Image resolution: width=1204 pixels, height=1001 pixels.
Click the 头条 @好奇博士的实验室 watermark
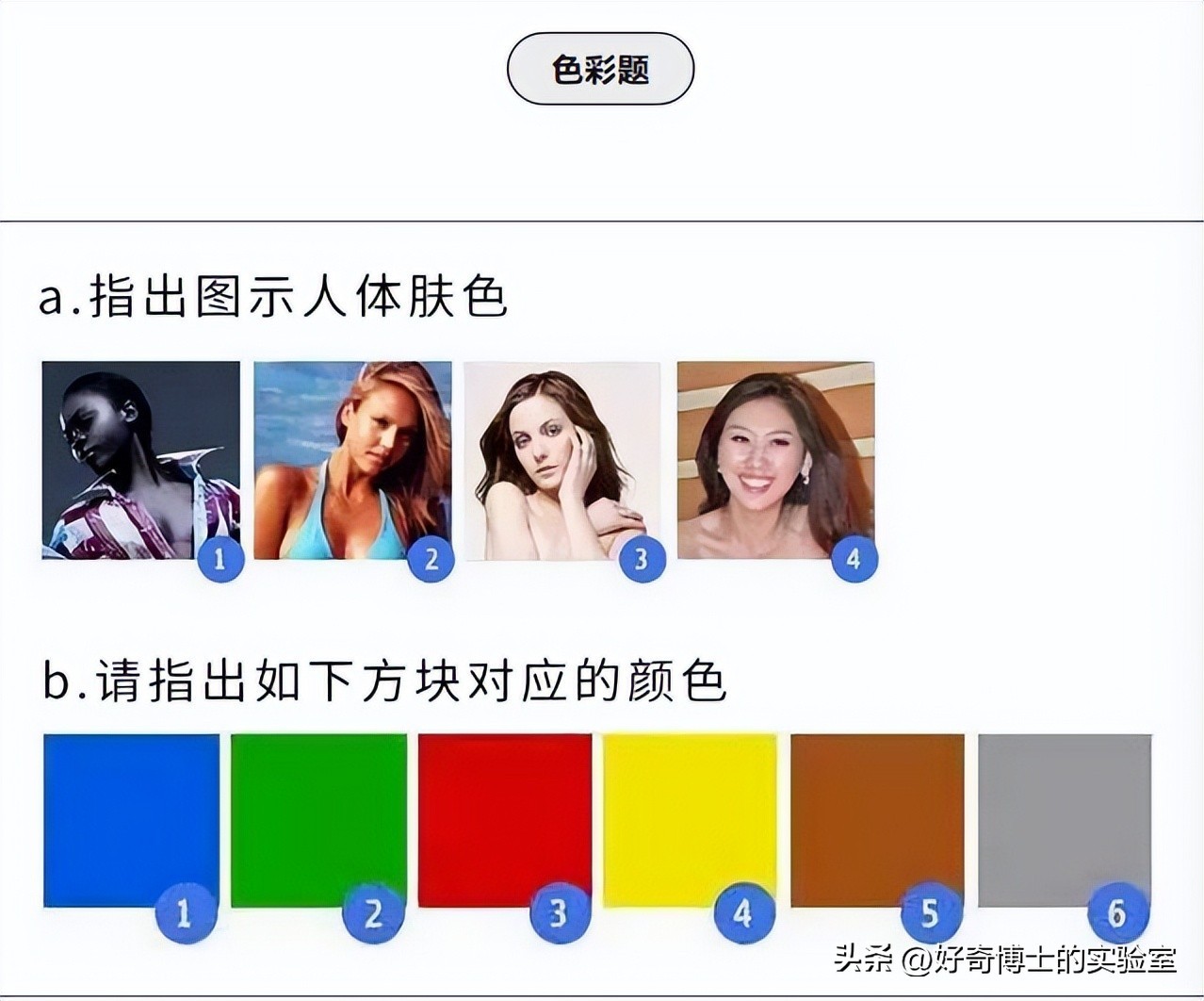coord(1004,960)
